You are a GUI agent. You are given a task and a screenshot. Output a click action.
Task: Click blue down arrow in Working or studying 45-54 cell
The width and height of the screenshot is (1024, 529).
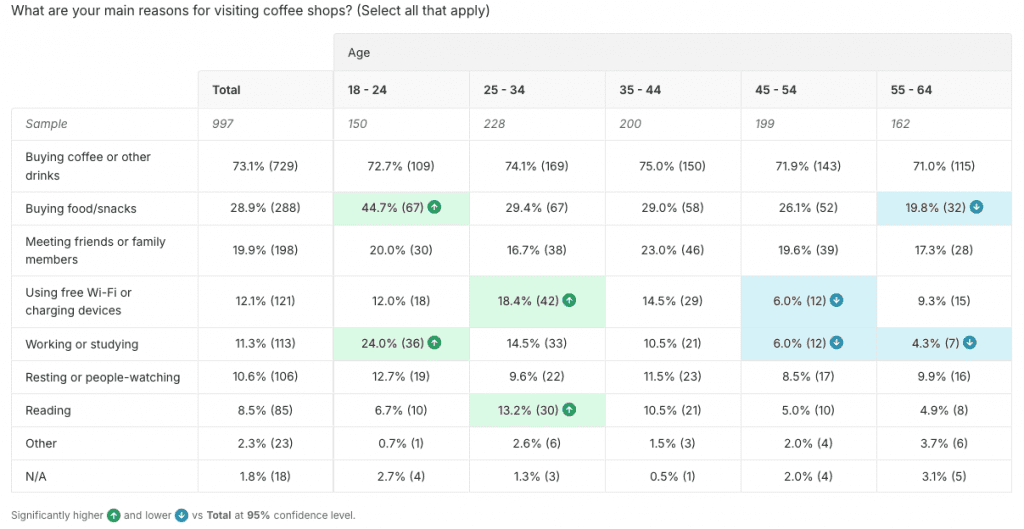click(x=835, y=343)
